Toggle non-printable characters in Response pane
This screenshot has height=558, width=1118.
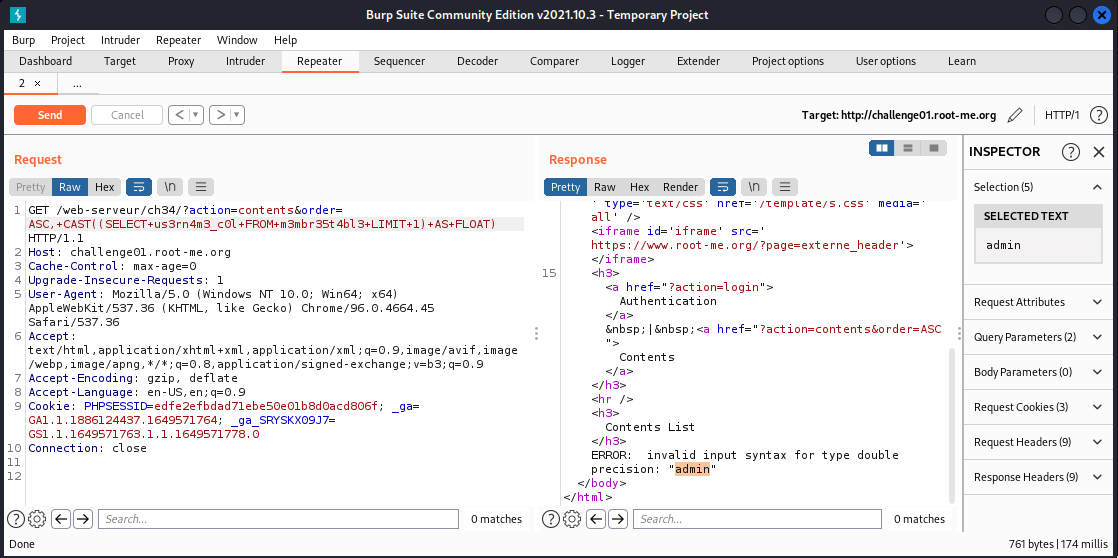[754, 187]
